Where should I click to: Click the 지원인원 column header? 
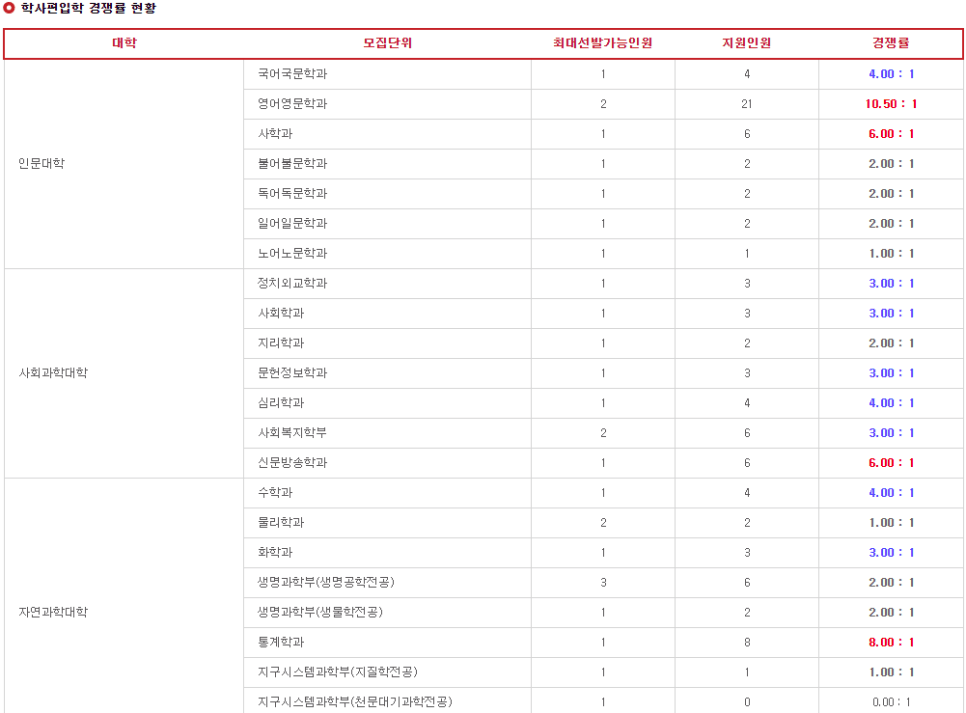pos(747,43)
